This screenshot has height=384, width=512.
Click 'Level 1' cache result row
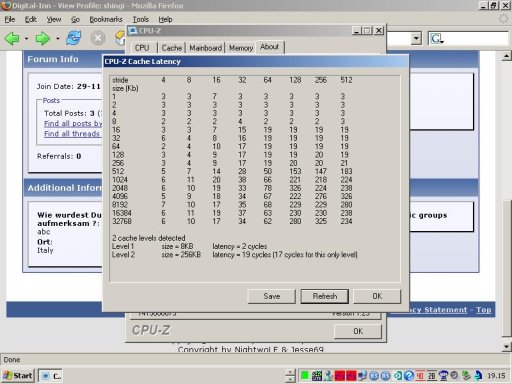tap(190, 246)
